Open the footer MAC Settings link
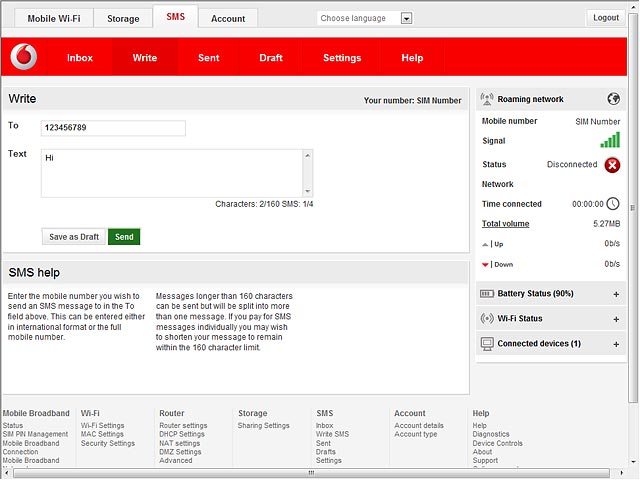The width and height of the screenshot is (640, 480). click(102, 434)
